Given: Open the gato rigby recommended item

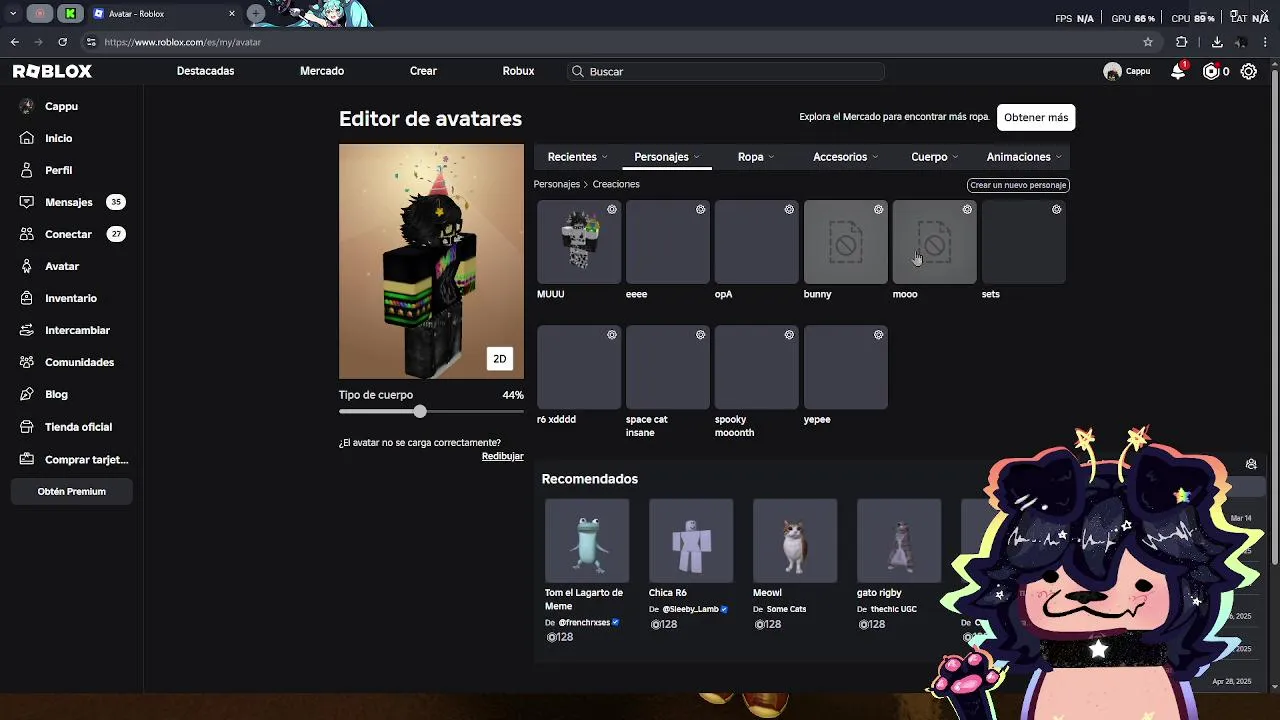Looking at the screenshot, I should (x=899, y=541).
